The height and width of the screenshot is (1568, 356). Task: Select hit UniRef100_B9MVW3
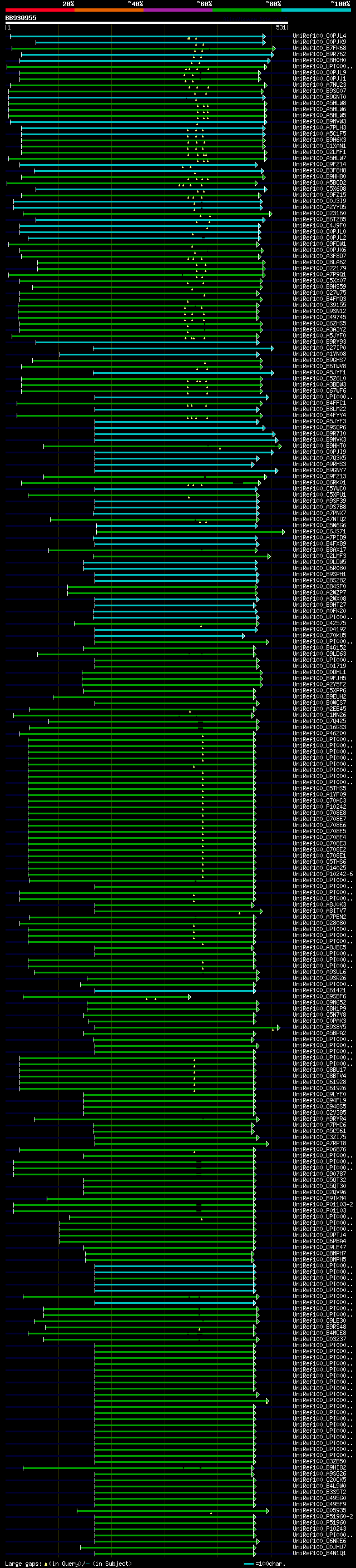point(319,121)
